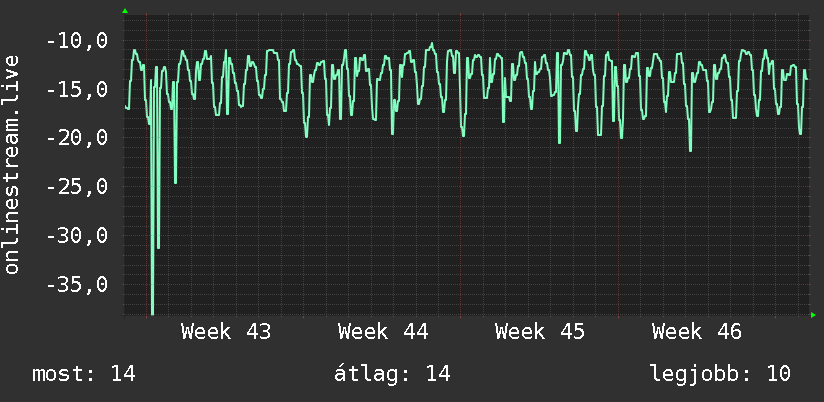Click the "-25,0" y-axis value
The image size is (824, 402).
[77, 188]
